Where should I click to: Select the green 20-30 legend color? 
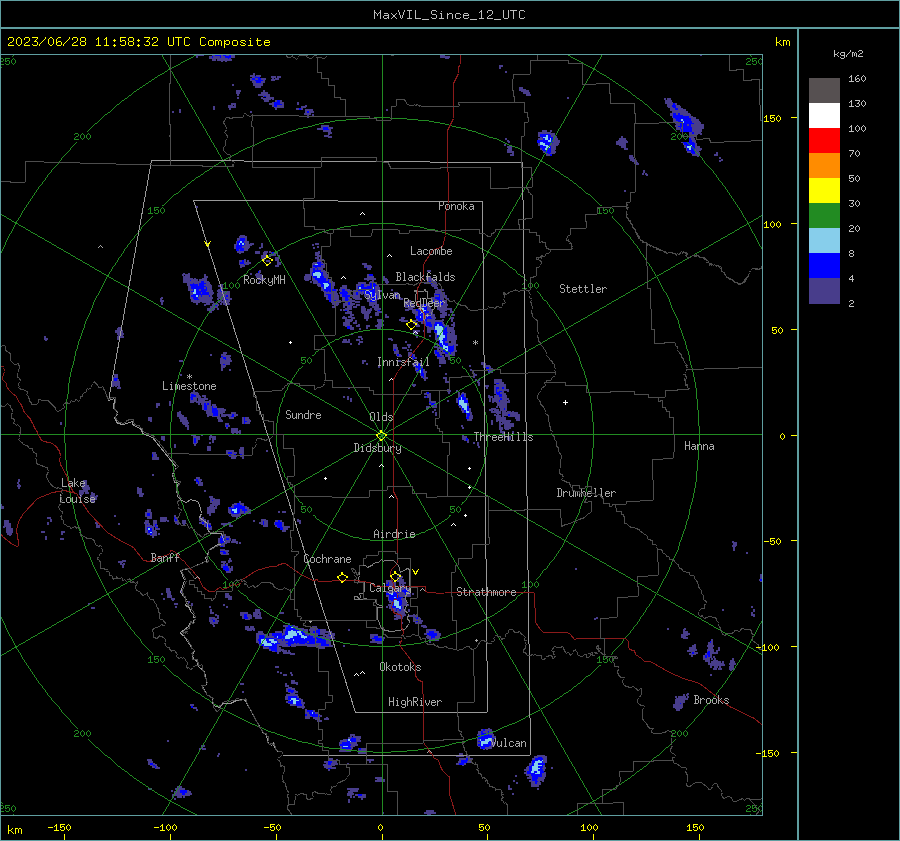click(824, 216)
